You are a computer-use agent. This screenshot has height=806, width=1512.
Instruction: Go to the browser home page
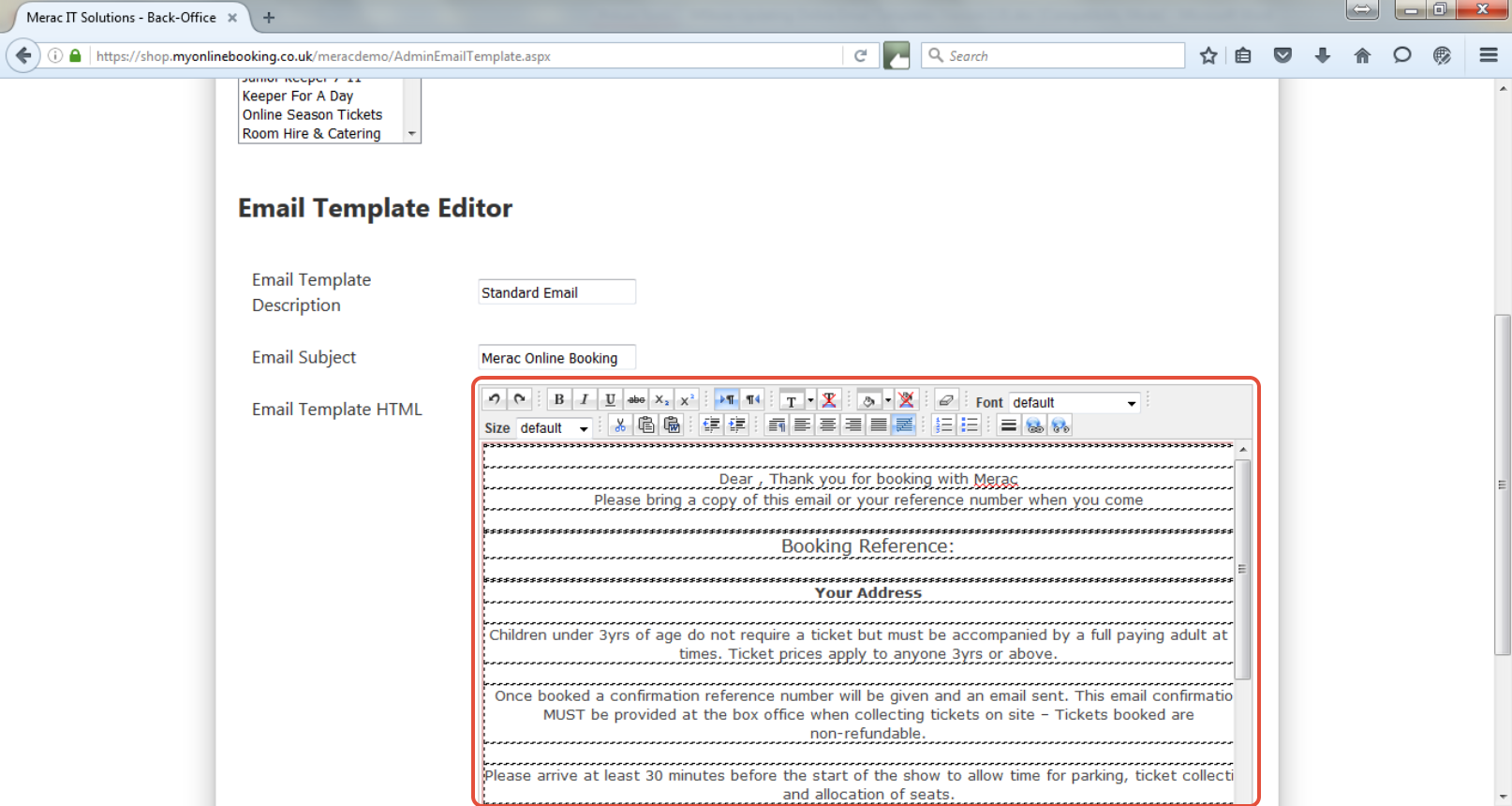pos(1362,56)
